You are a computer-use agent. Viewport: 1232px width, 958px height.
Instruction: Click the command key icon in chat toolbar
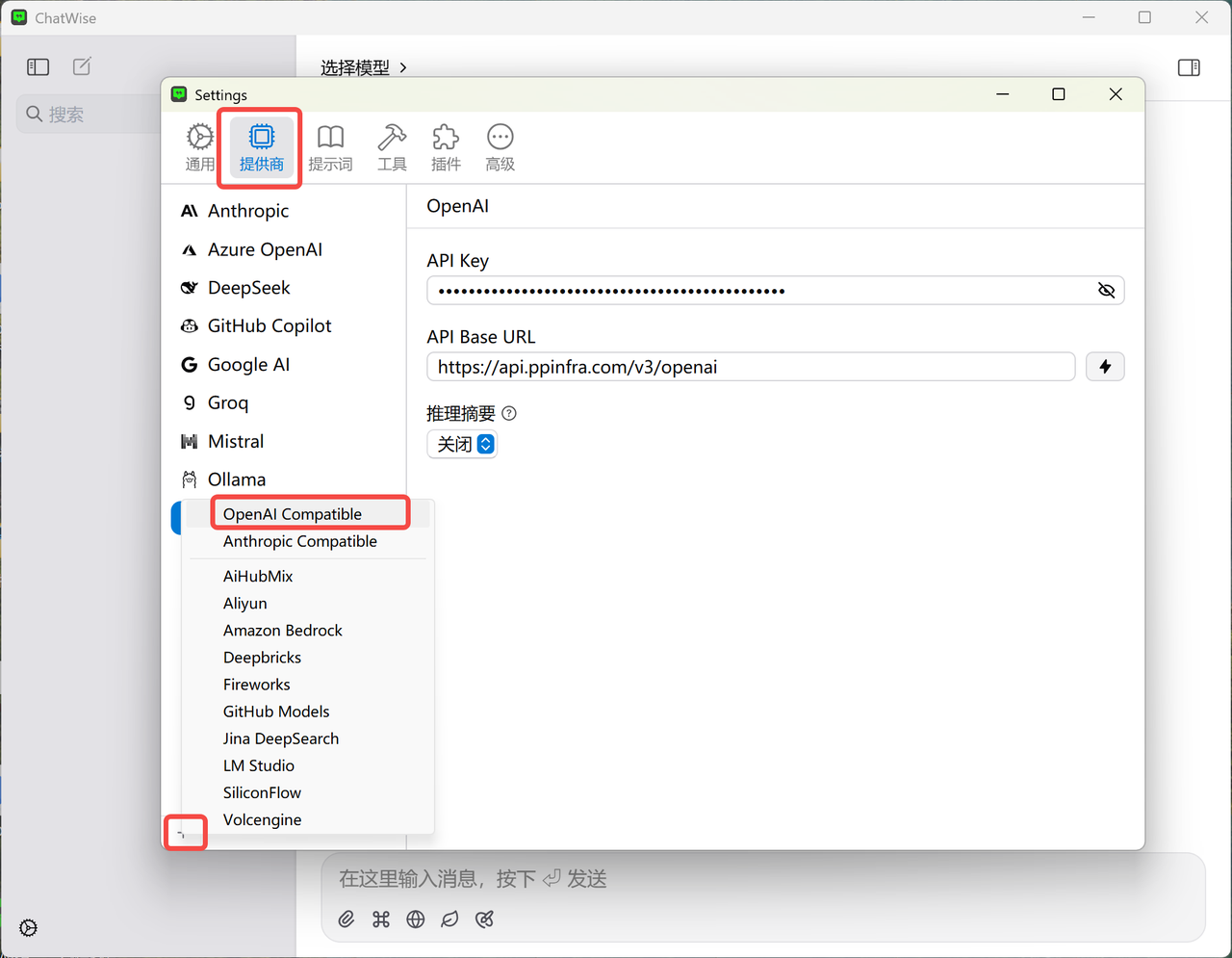(x=381, y=919)
